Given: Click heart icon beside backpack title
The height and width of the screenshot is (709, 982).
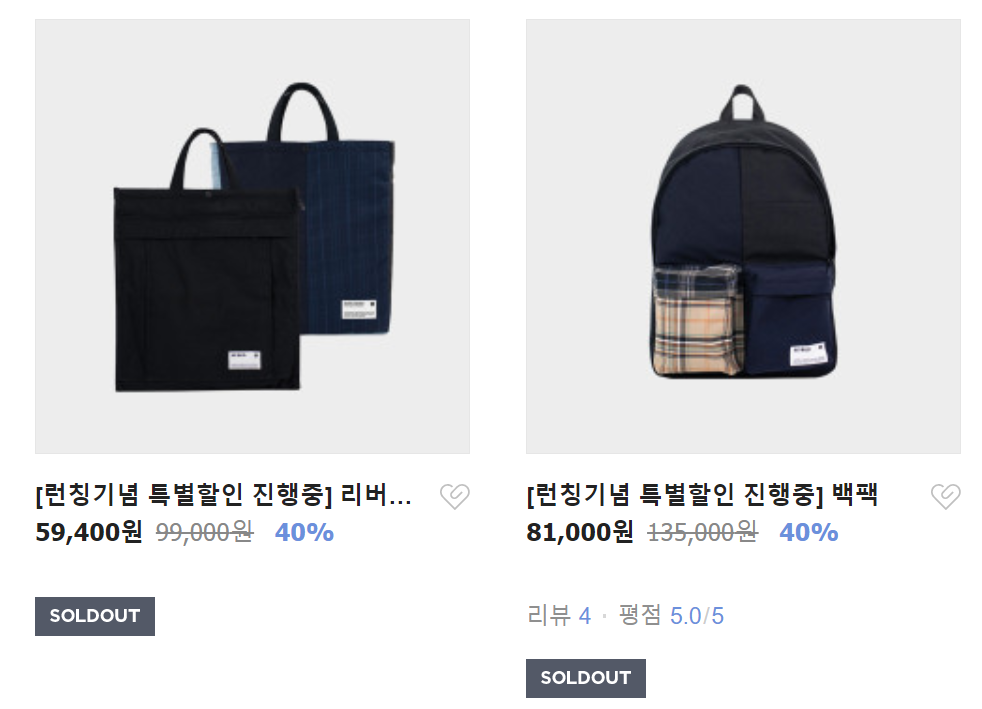Looking at the screenshot, I should [x=946, y=497].
